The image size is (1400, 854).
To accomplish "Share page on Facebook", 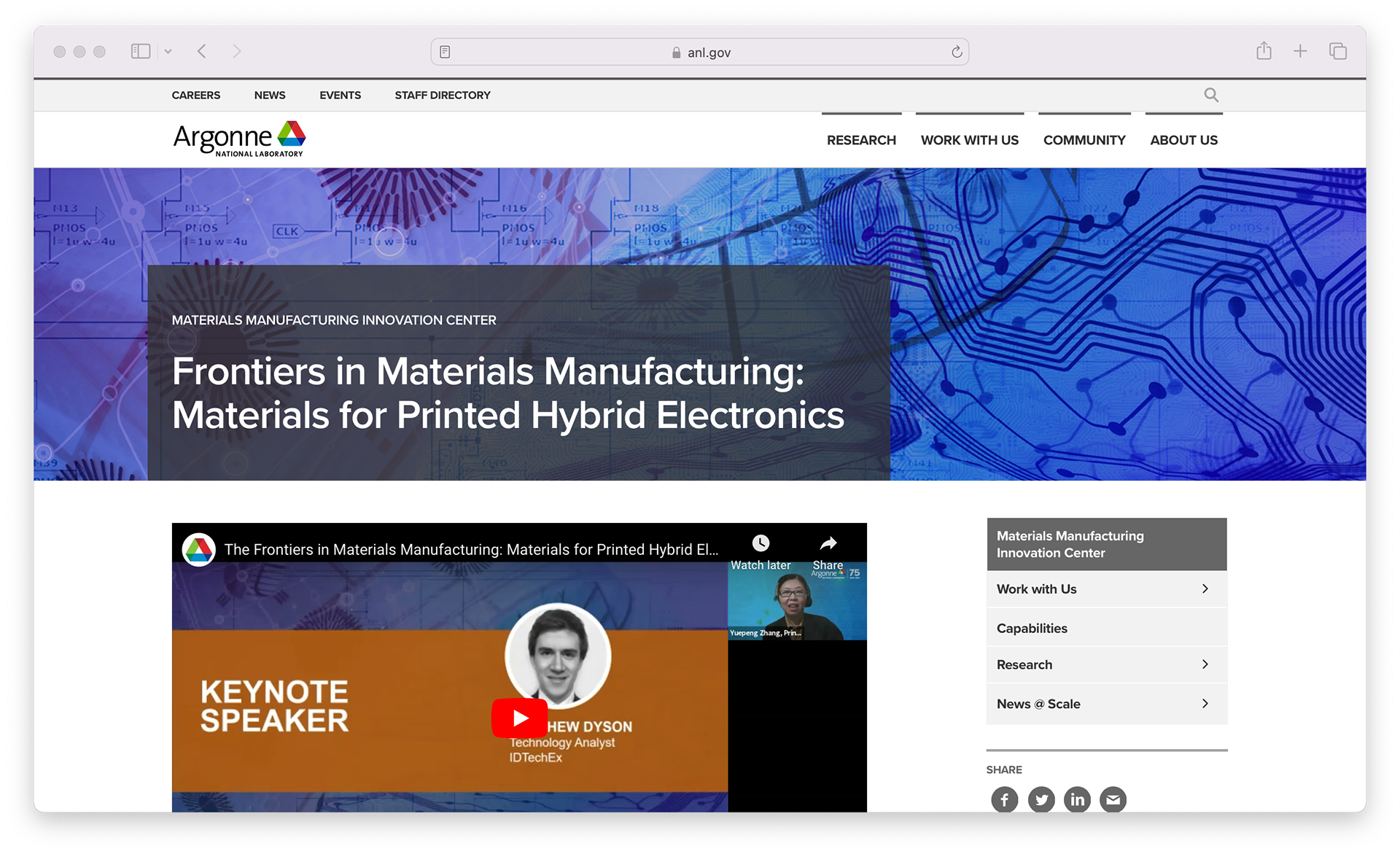I will point(1004,800).
